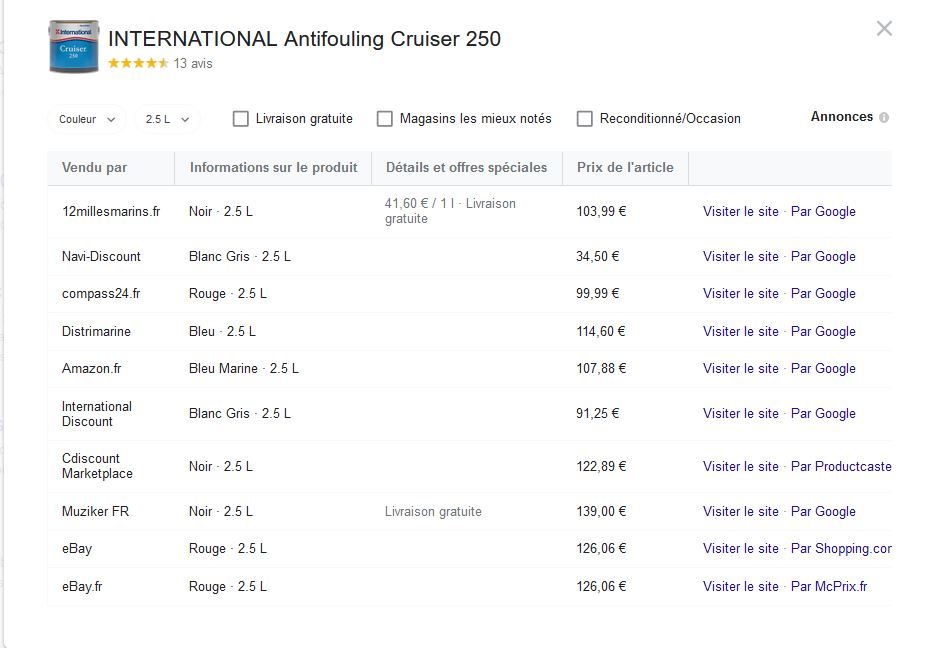Screen dimensions: 930x648
Task: Visit the site for compass24.fr
Action: click(740, 293)
